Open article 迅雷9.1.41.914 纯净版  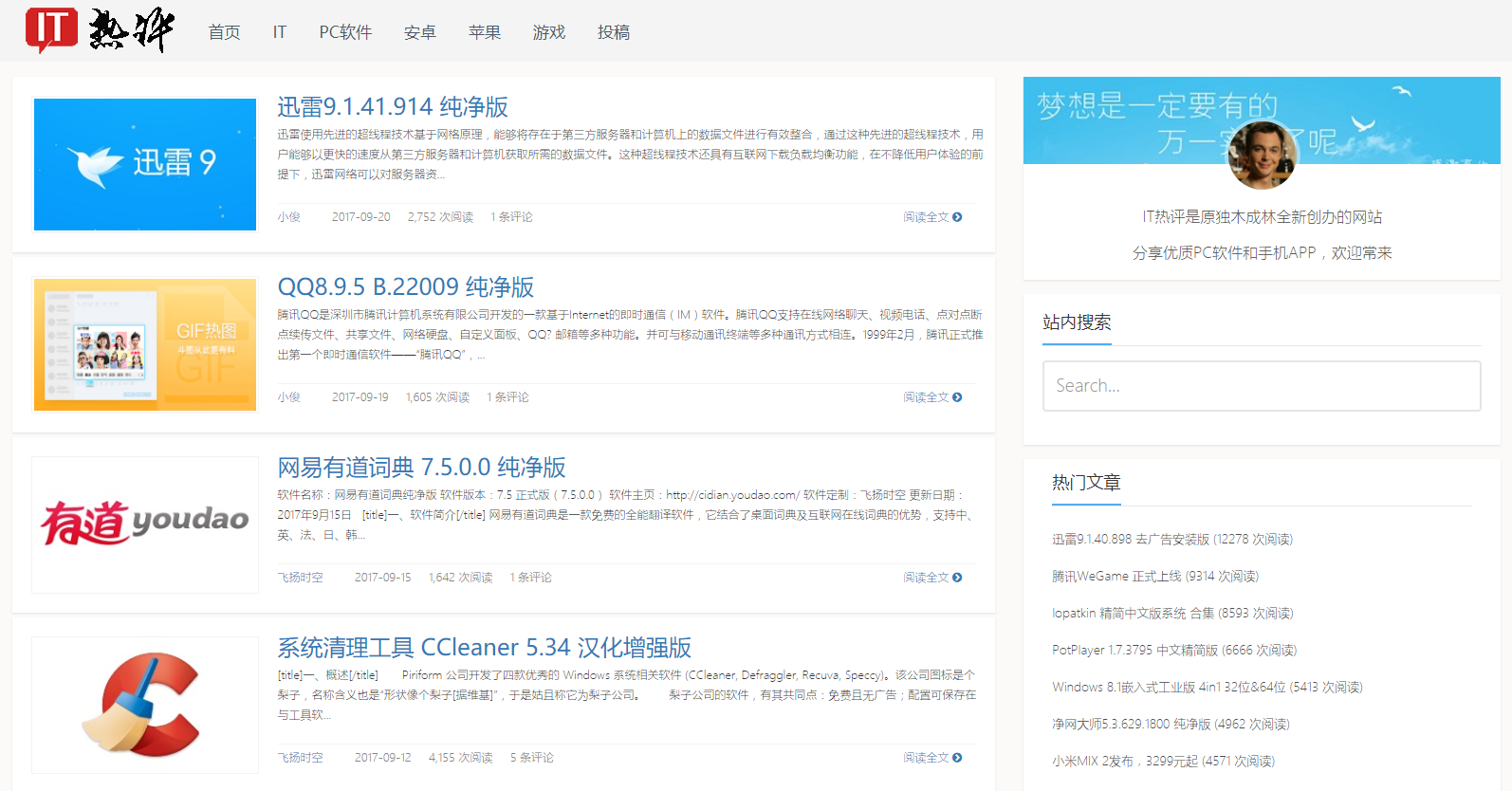(x=393, y=106)
